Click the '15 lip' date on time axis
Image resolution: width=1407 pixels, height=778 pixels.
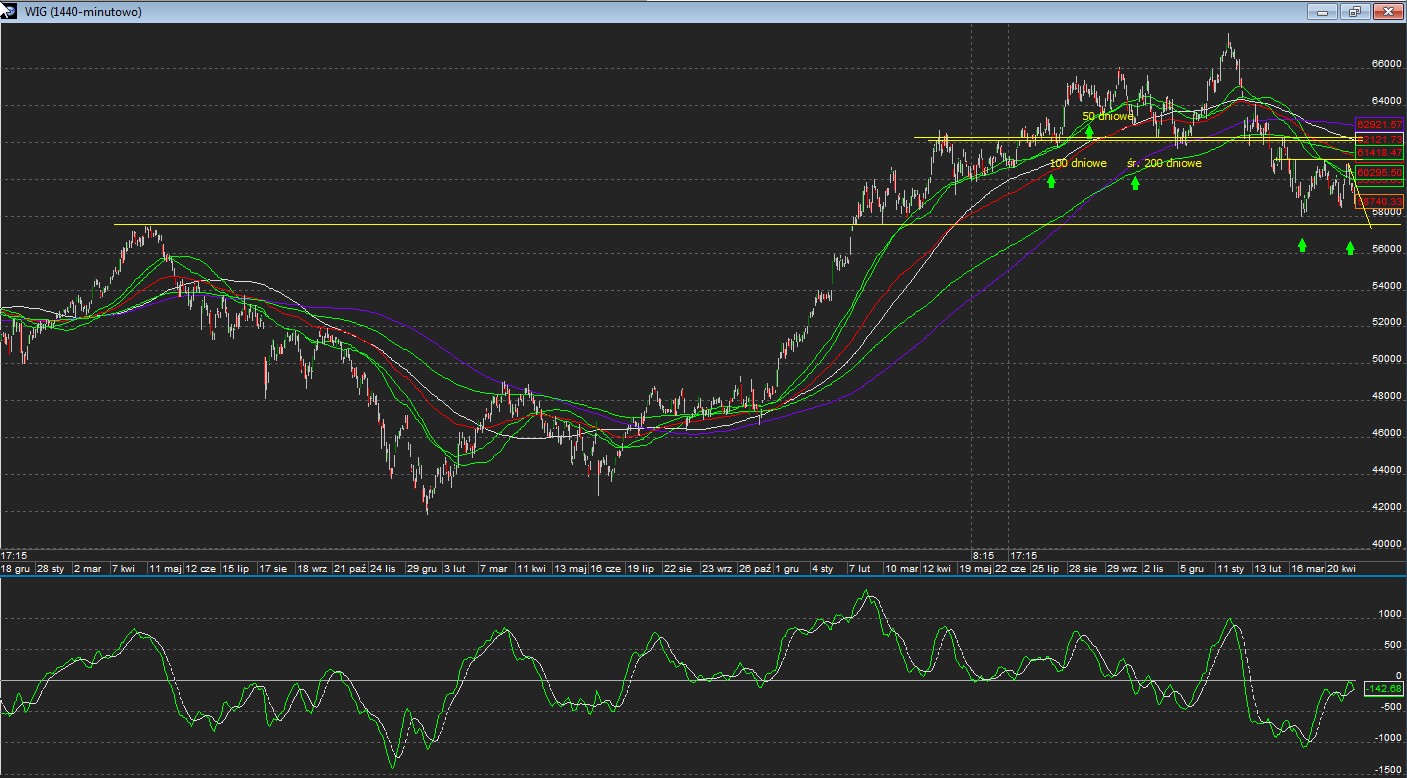coord(235,569)
